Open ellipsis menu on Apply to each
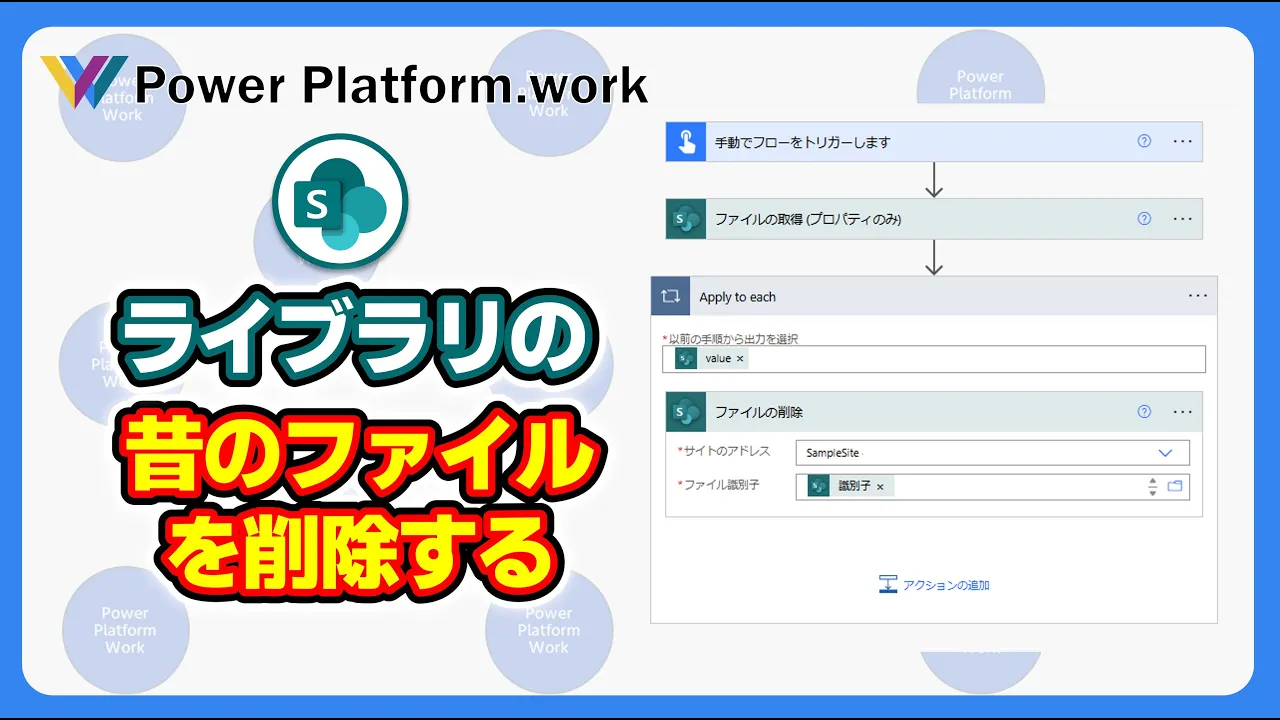The height and width of the screenshot is (720, 1280). [1198, 296]
